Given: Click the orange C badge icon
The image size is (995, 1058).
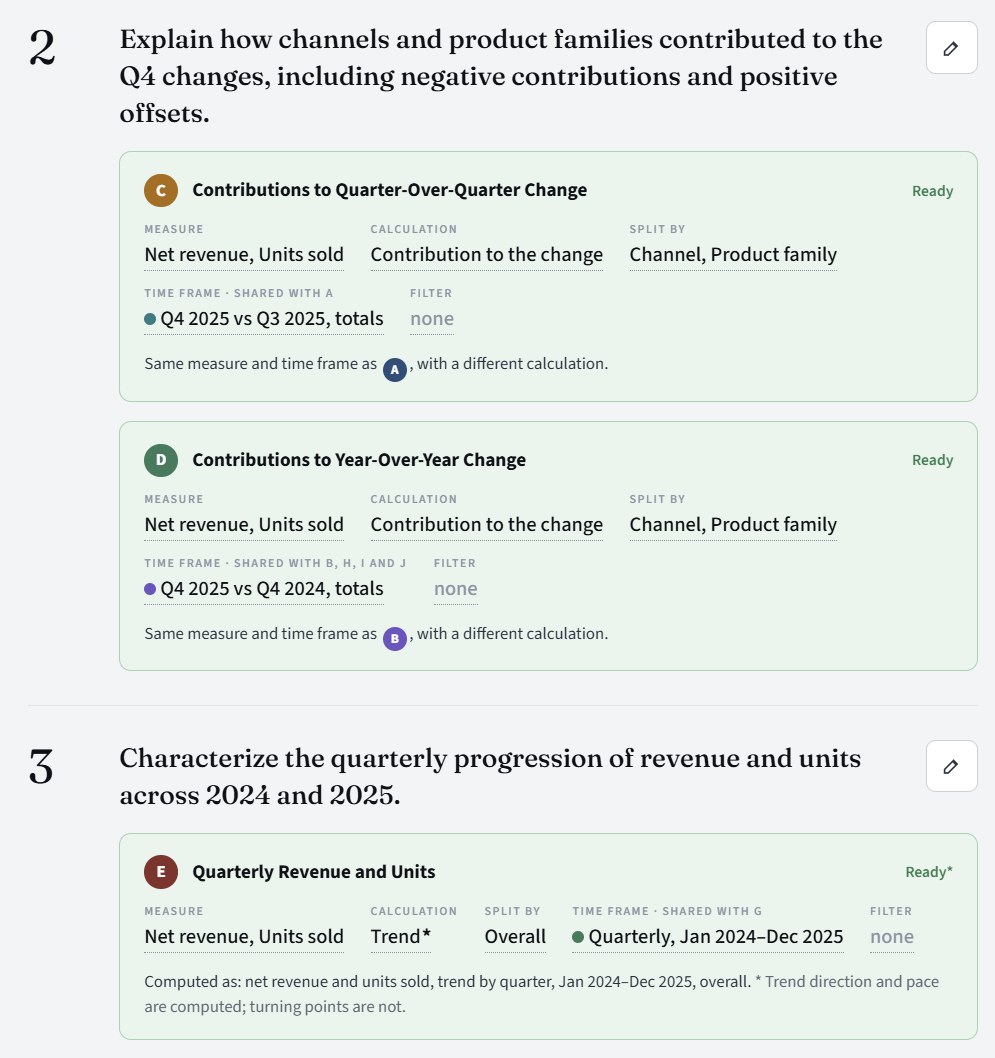Looking at the screenshot, I should point(161,190).
